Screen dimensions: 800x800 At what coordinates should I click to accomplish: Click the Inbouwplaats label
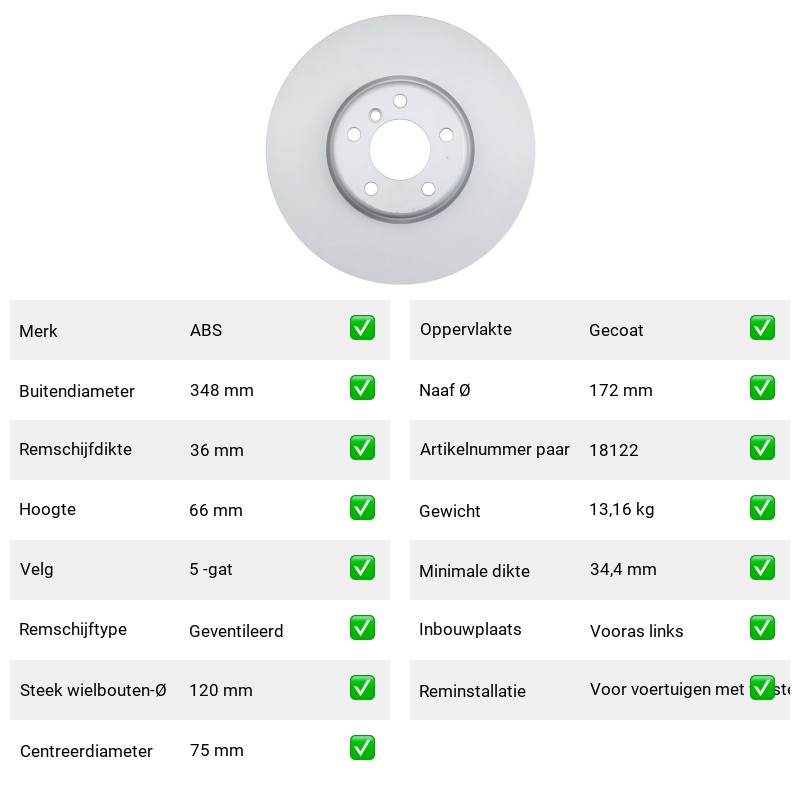pos(470,629)
